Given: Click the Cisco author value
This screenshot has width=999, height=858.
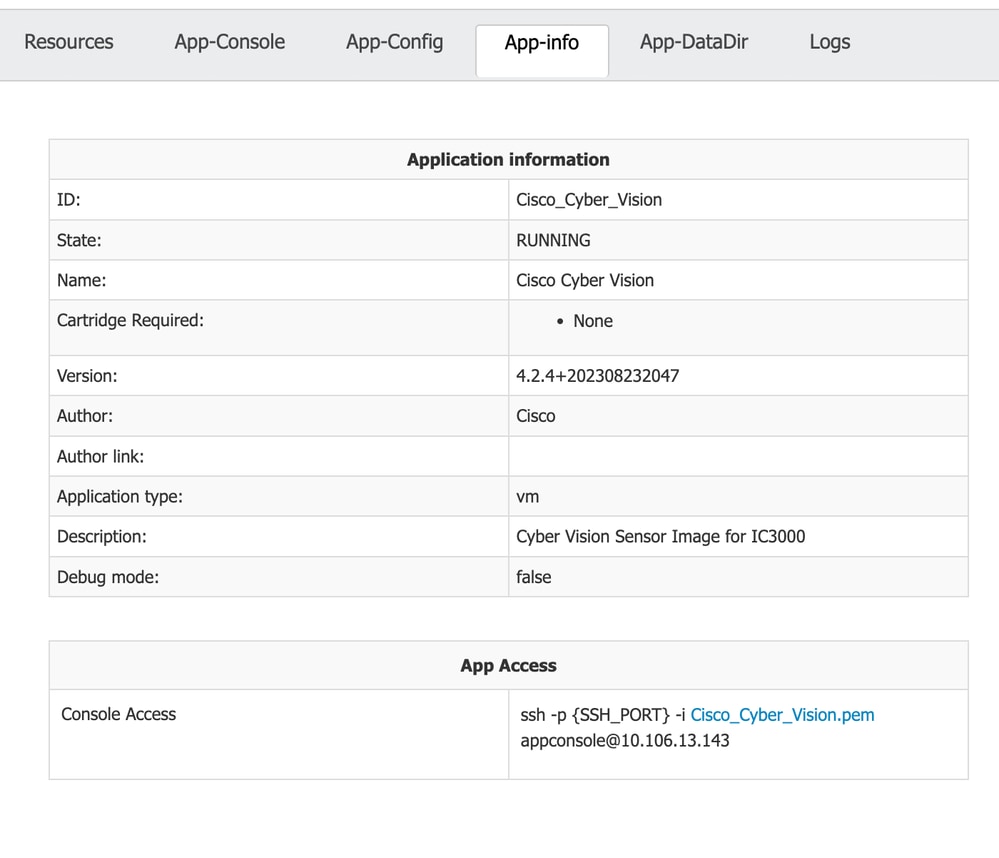Looking at the screenshot, I should click(536, 416).
